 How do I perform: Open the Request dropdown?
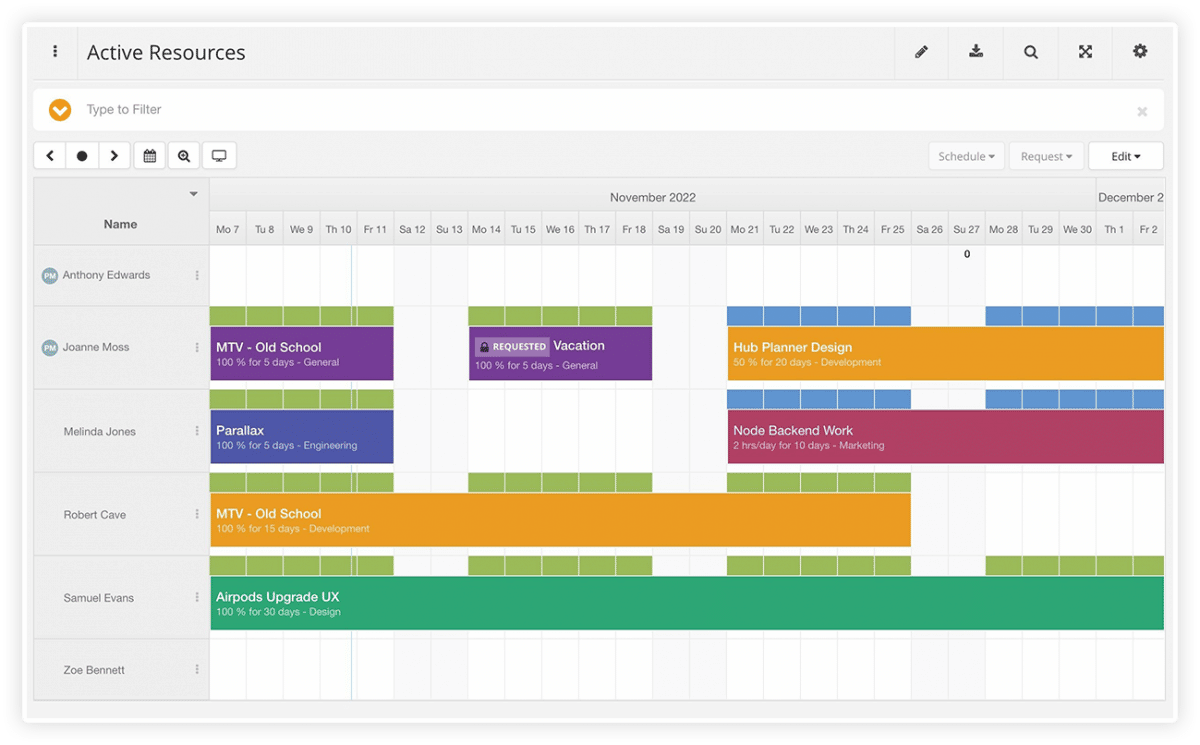1046,156
